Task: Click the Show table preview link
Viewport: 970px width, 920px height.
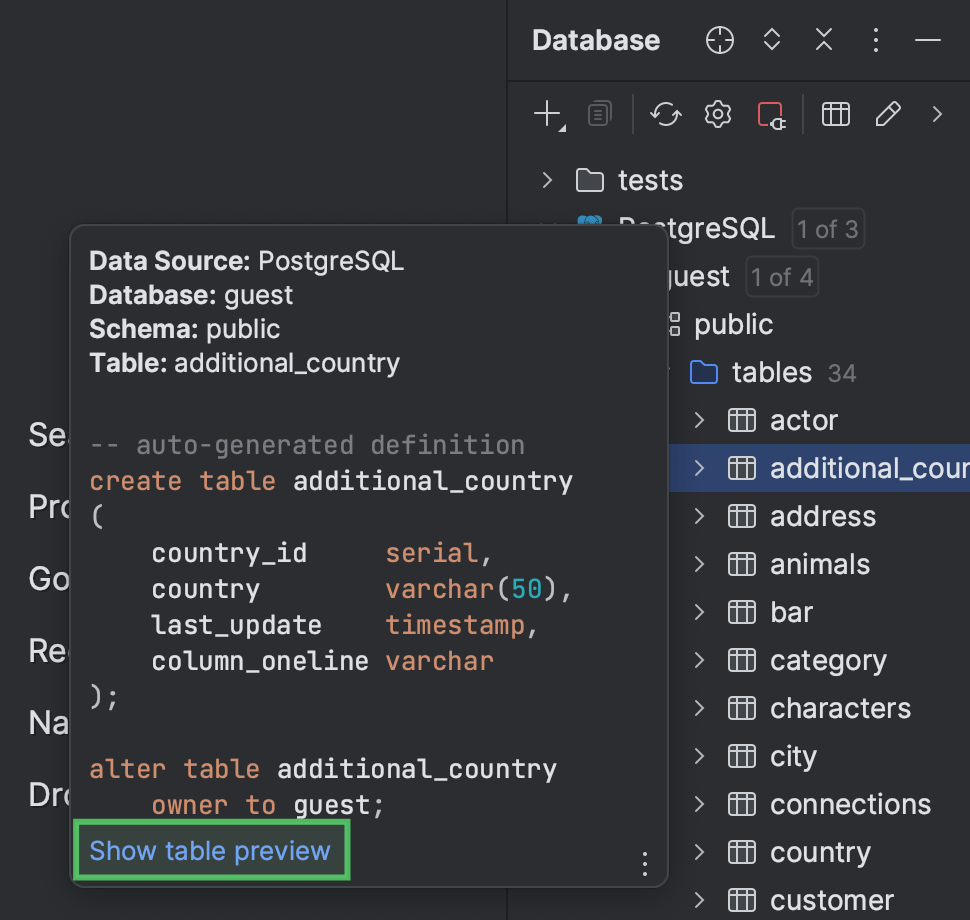Action: tap(211, 851)
